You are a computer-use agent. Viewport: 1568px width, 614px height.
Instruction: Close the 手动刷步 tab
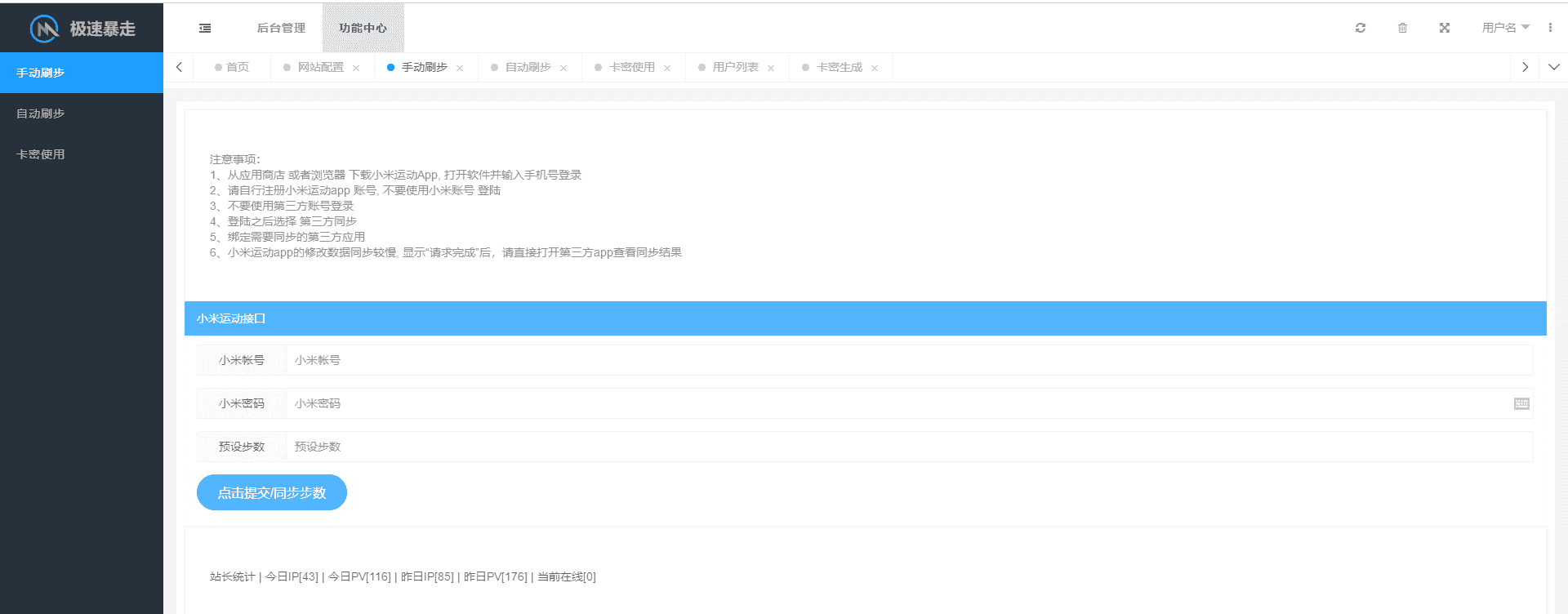tap(460, 68)
